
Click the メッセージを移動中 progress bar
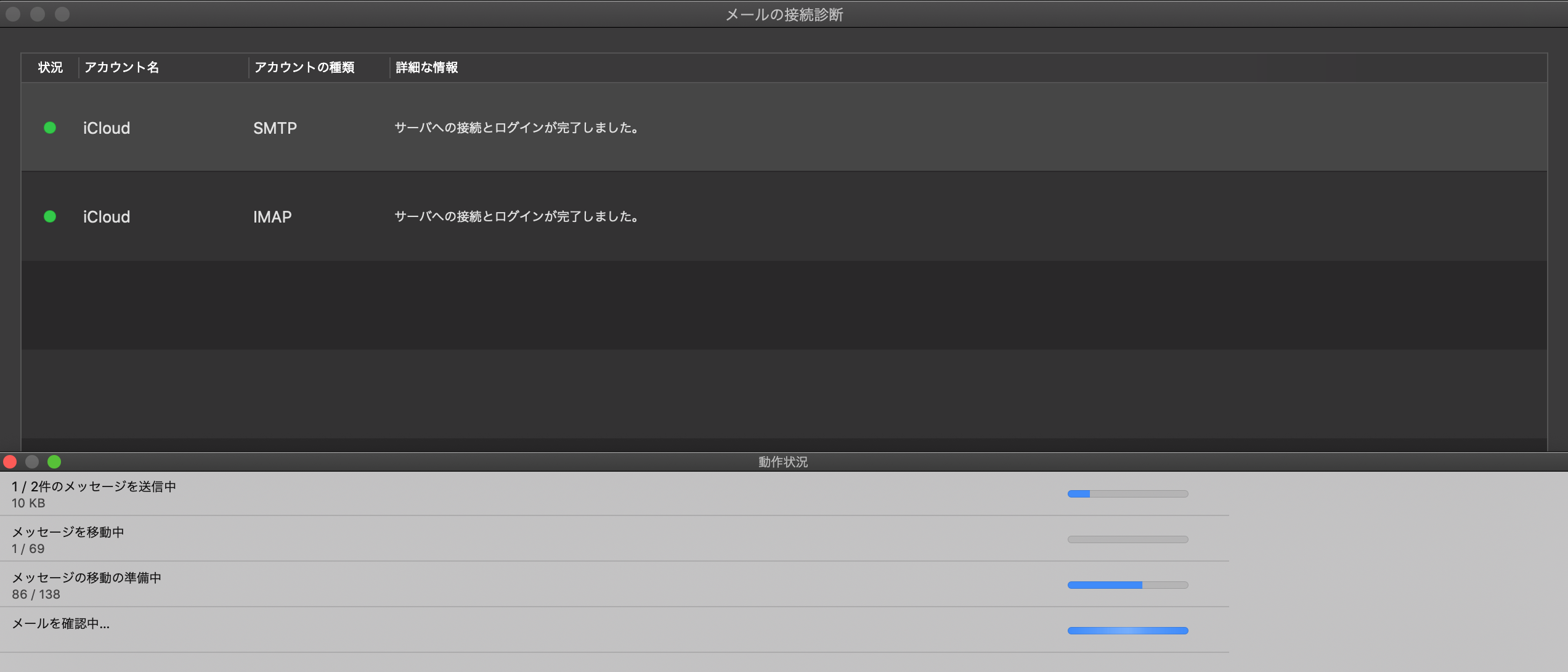[x=1127, y=539]
